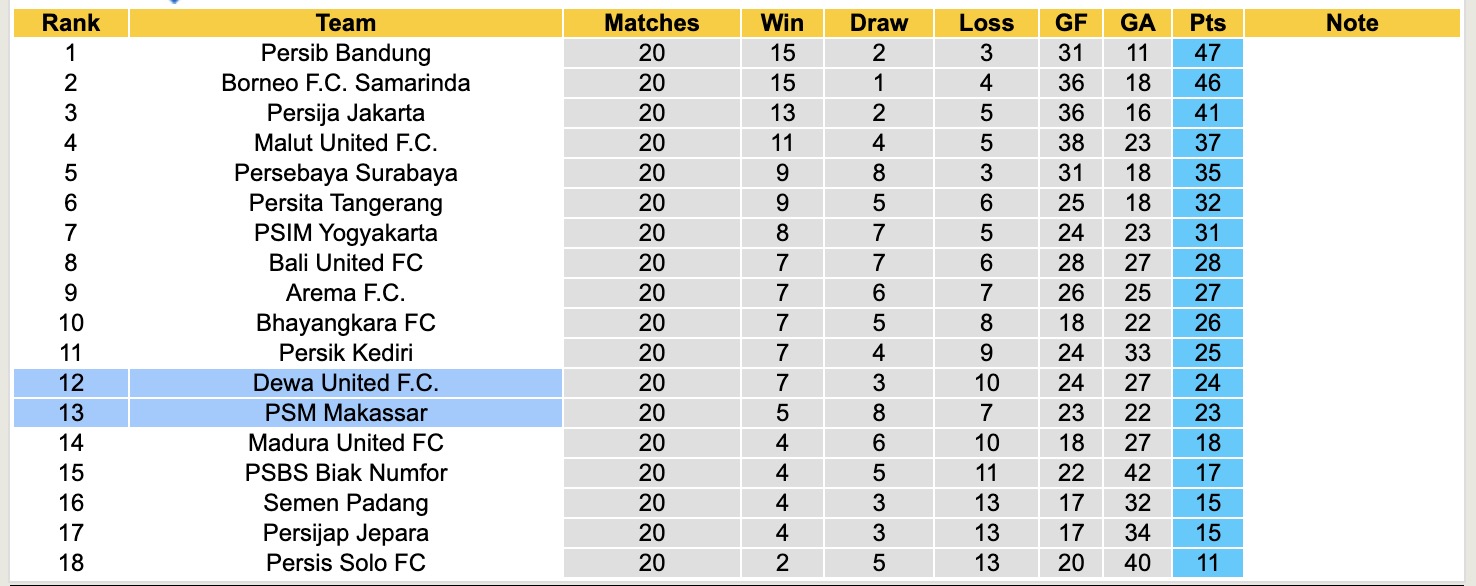Click the highlighted Dewa United F.C. row name

click(x=345, y=383)
